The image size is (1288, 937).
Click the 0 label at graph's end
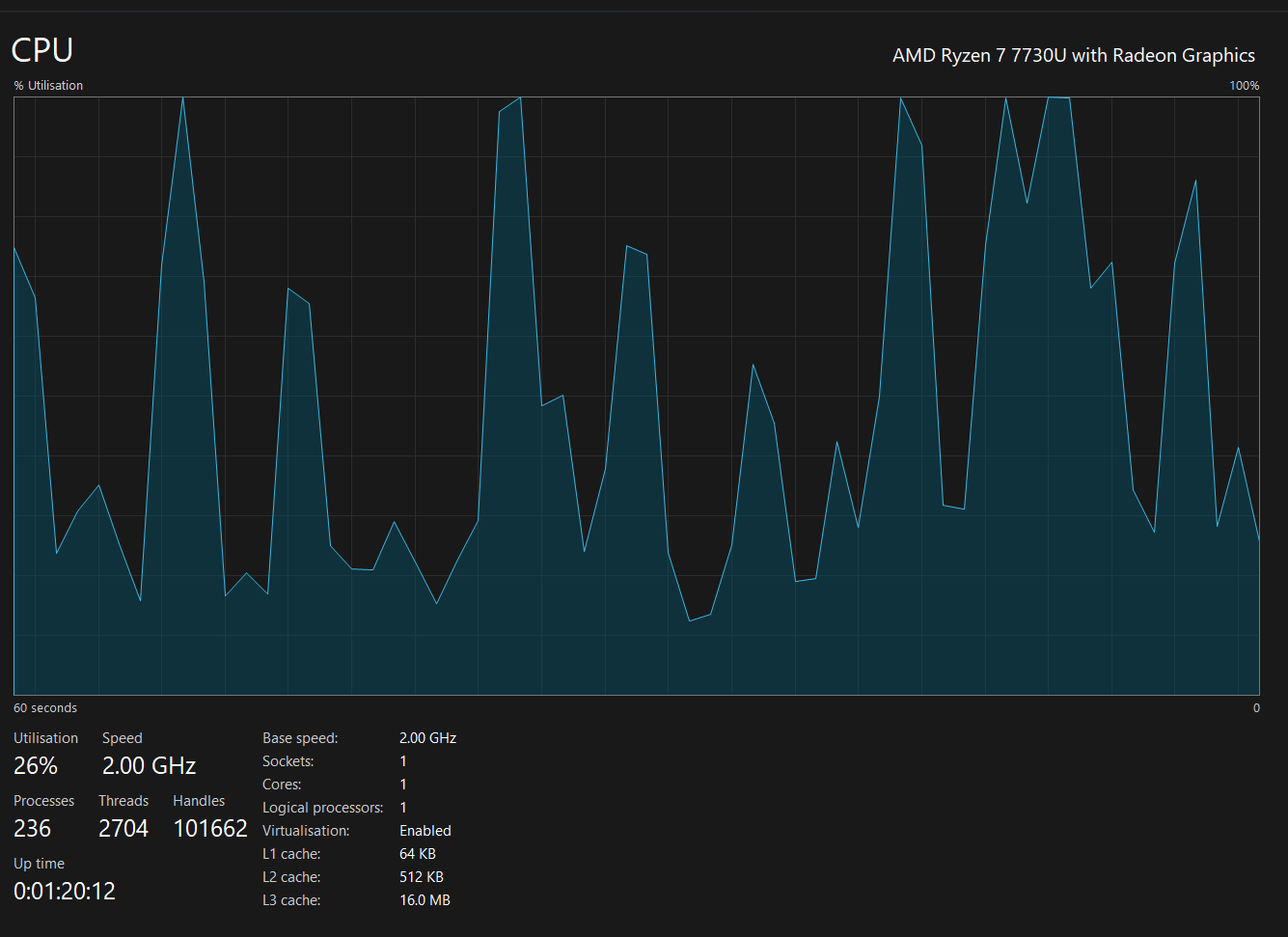point(1256,707)
